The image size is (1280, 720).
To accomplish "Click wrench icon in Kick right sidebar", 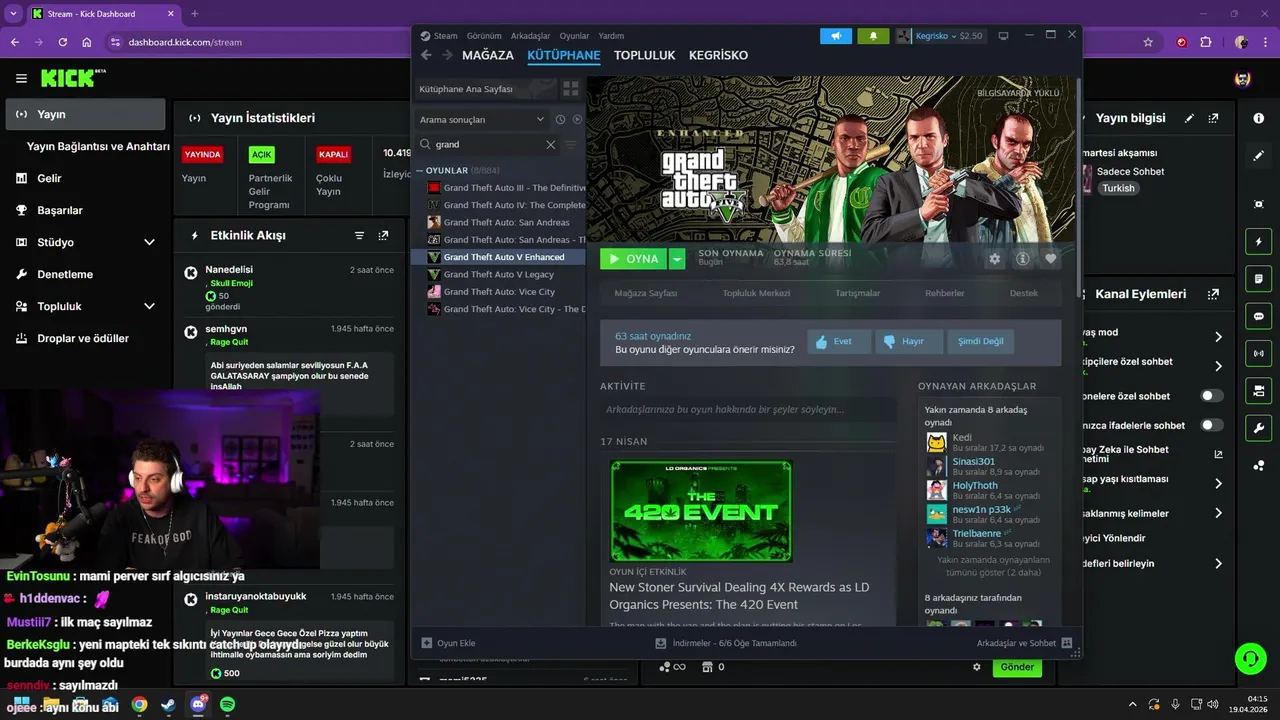I will tap(1258, 428).
